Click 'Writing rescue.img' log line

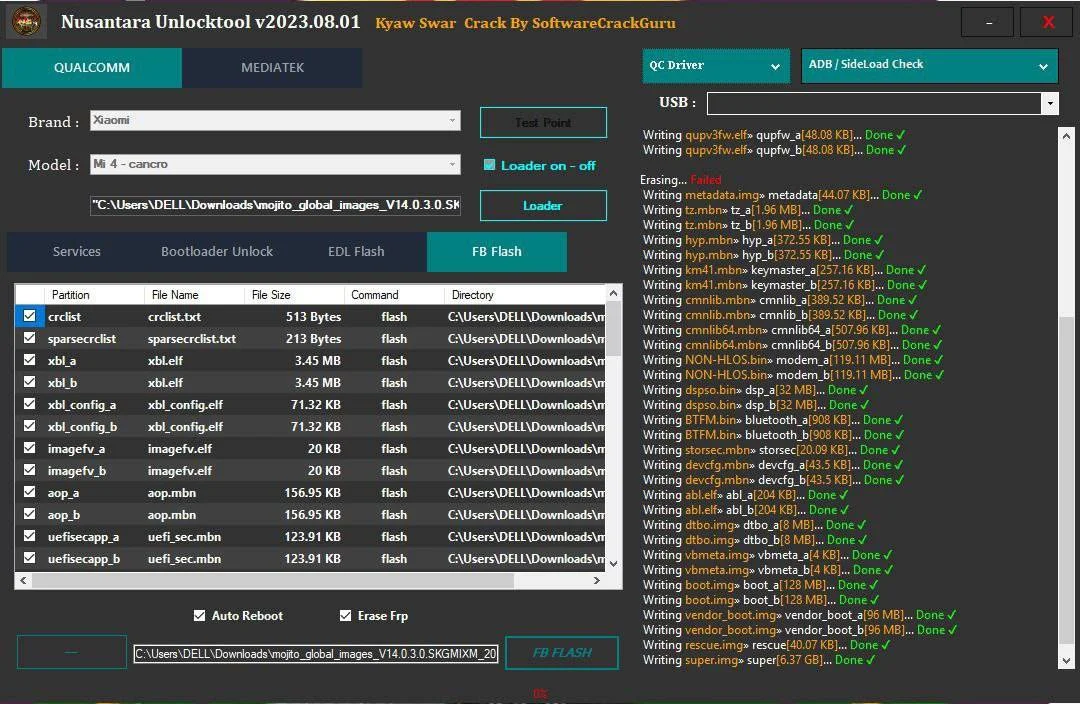click(x=767, y=645)
